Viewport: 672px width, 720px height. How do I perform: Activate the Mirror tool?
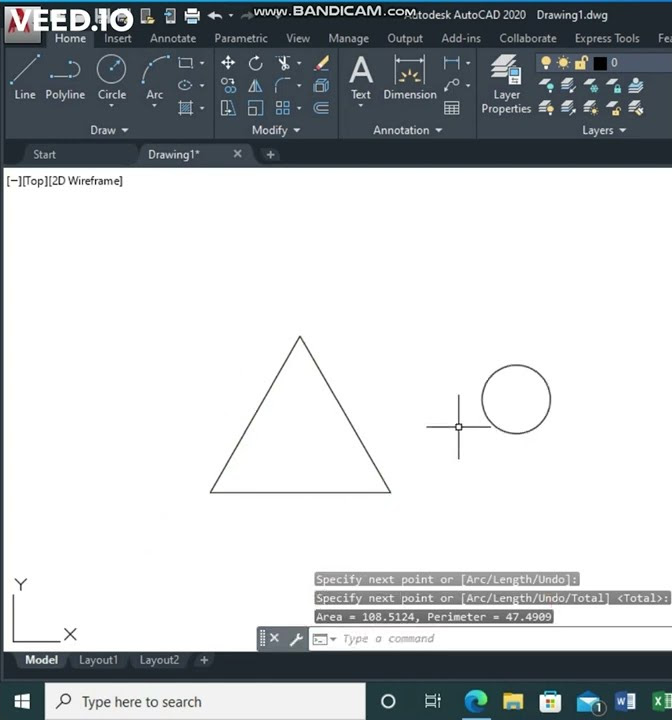[255, 85]
